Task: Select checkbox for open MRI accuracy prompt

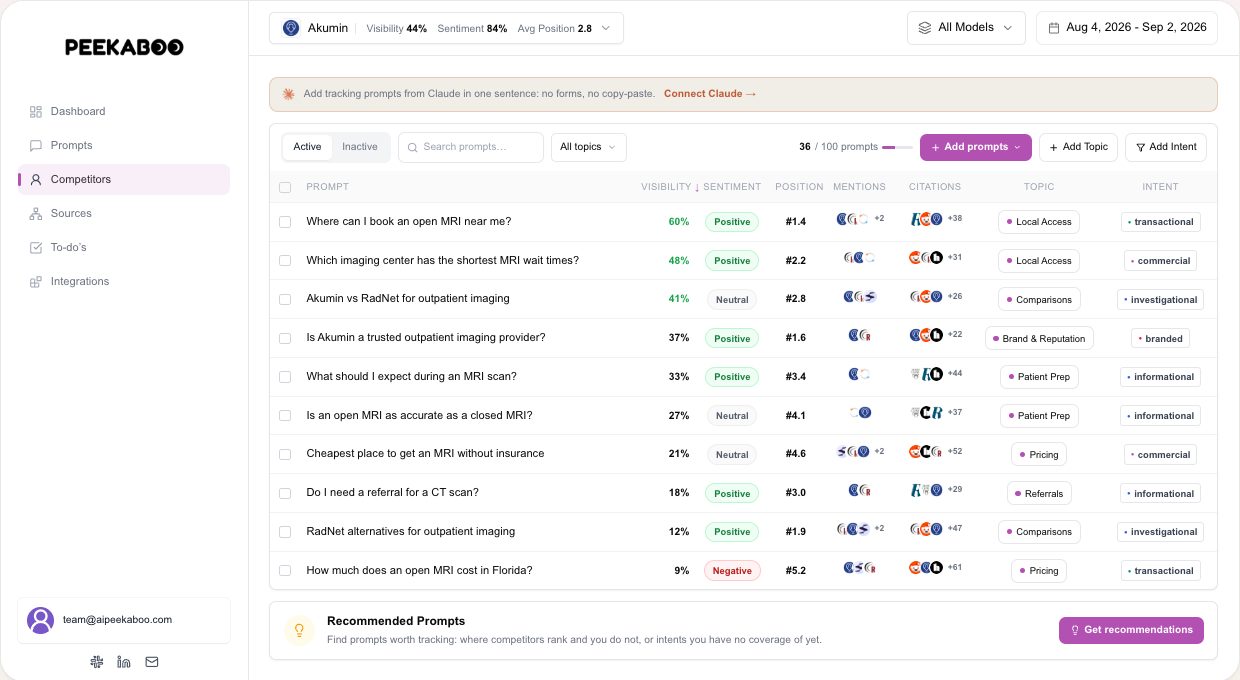Action: [285, 415]
